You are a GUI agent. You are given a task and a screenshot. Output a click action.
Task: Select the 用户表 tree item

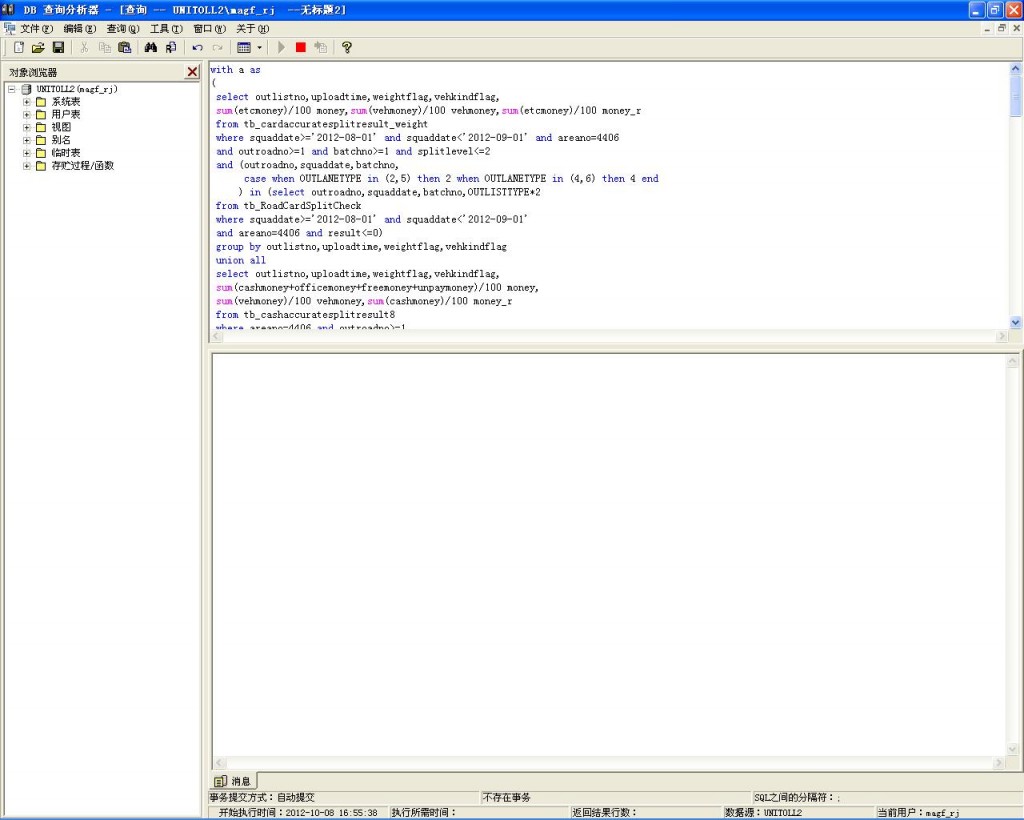click(x=65, y=115)
